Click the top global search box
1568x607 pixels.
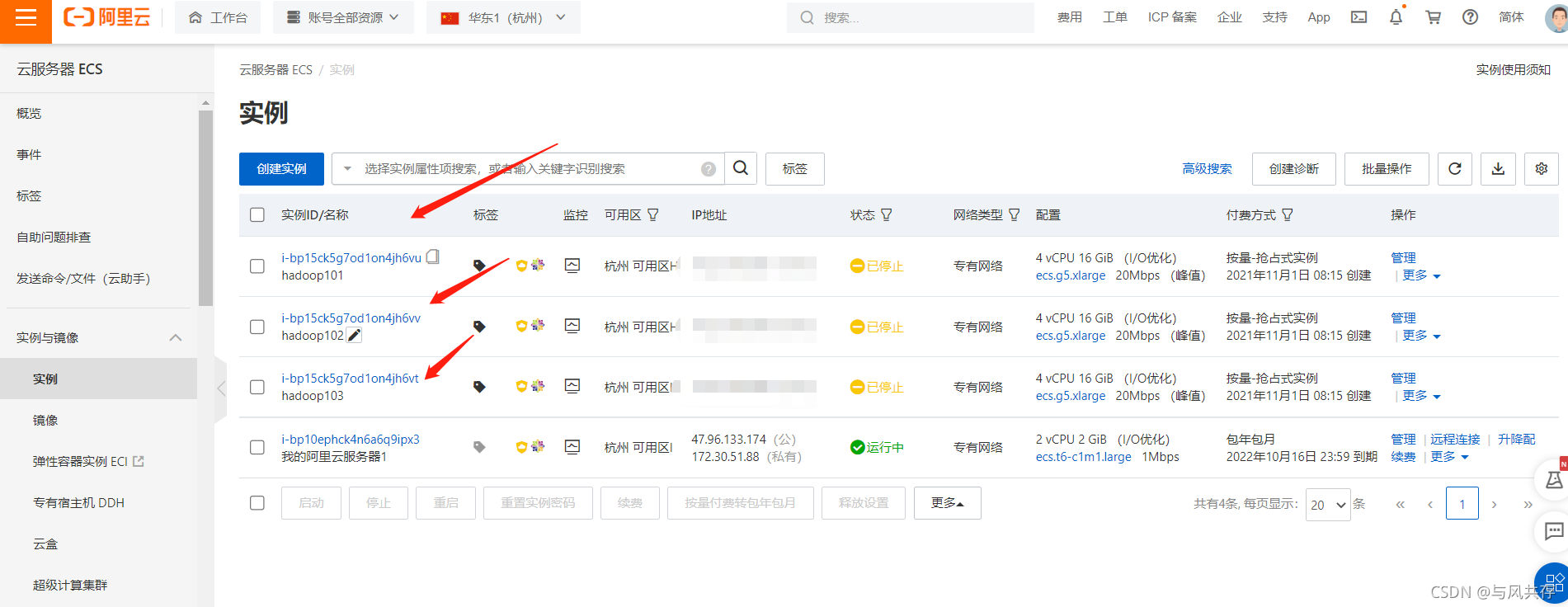click(911, 17)
